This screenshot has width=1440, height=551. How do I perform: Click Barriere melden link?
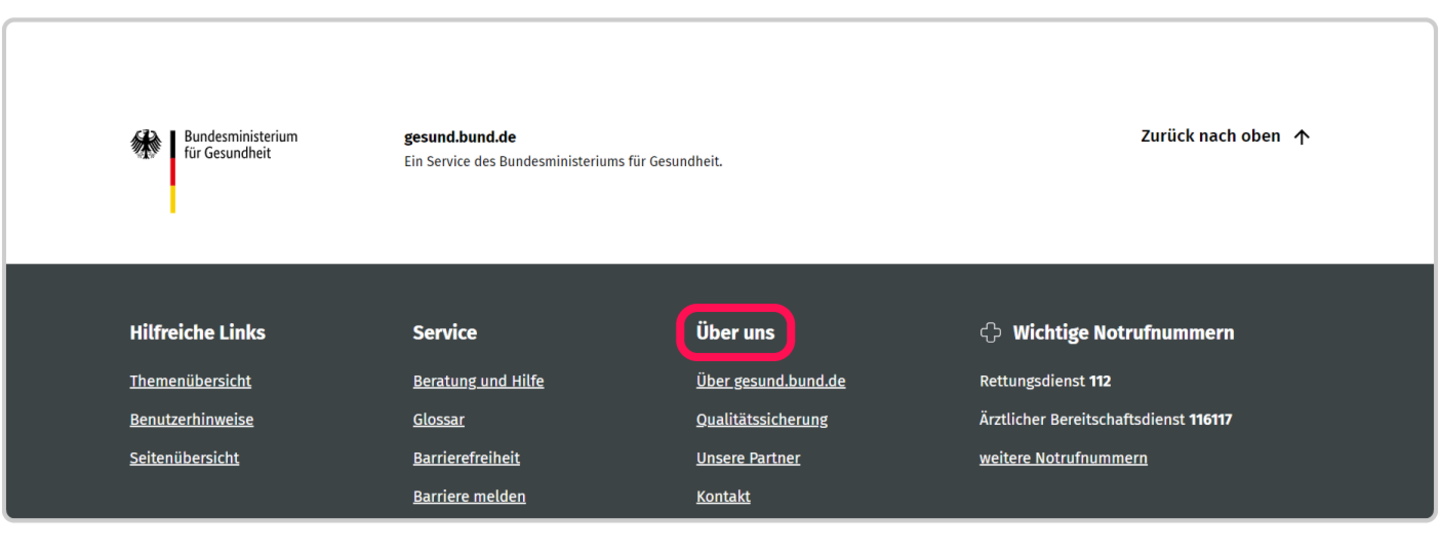[469, 497]
